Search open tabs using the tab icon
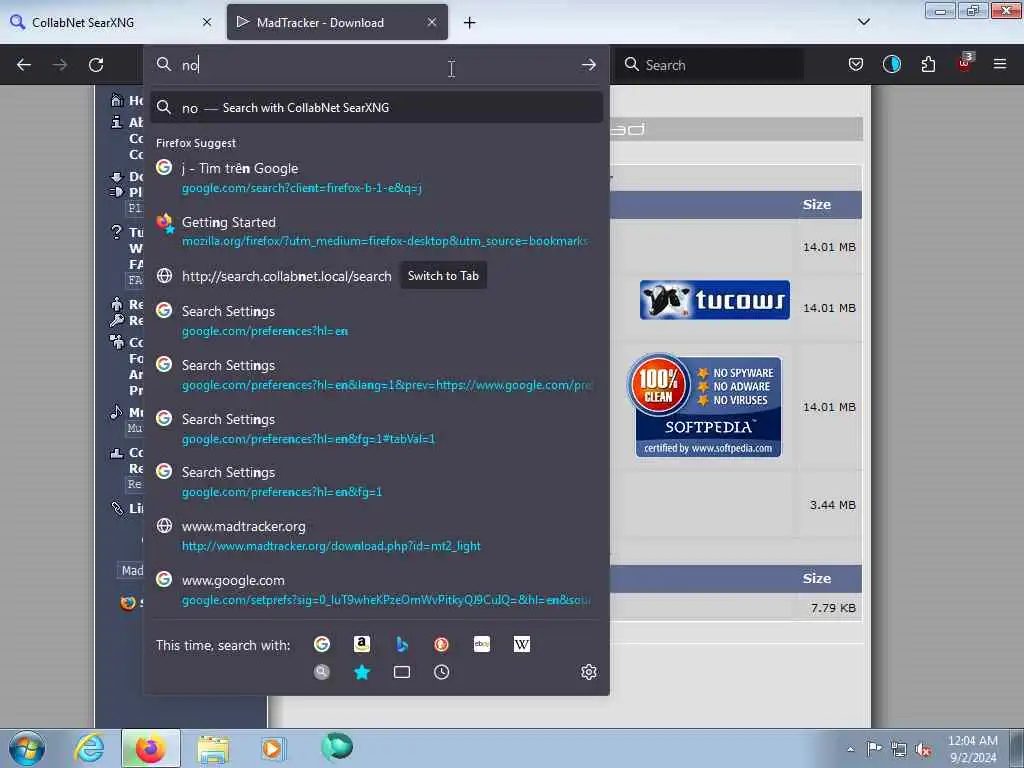The height and width of the screenshot is (768, 1024). click(x=402, y=672)
